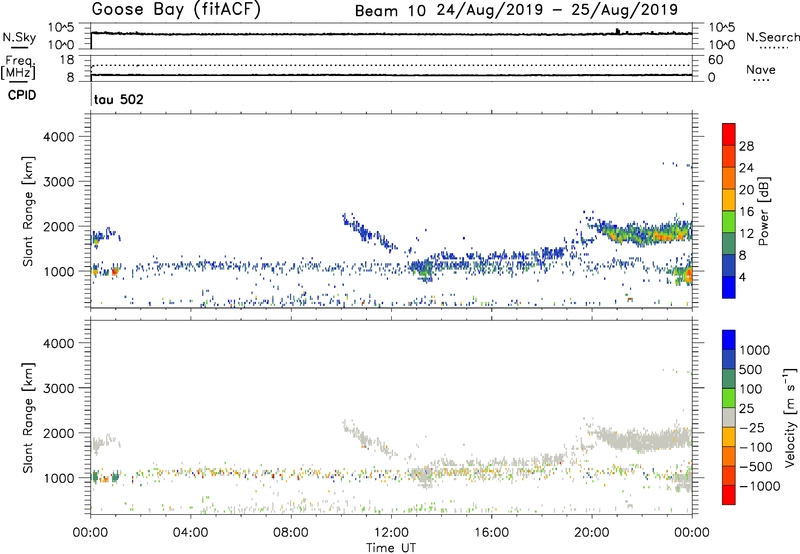Select the date range 24/Aug/2019 – 25/Aug/2019

[557, 10]
